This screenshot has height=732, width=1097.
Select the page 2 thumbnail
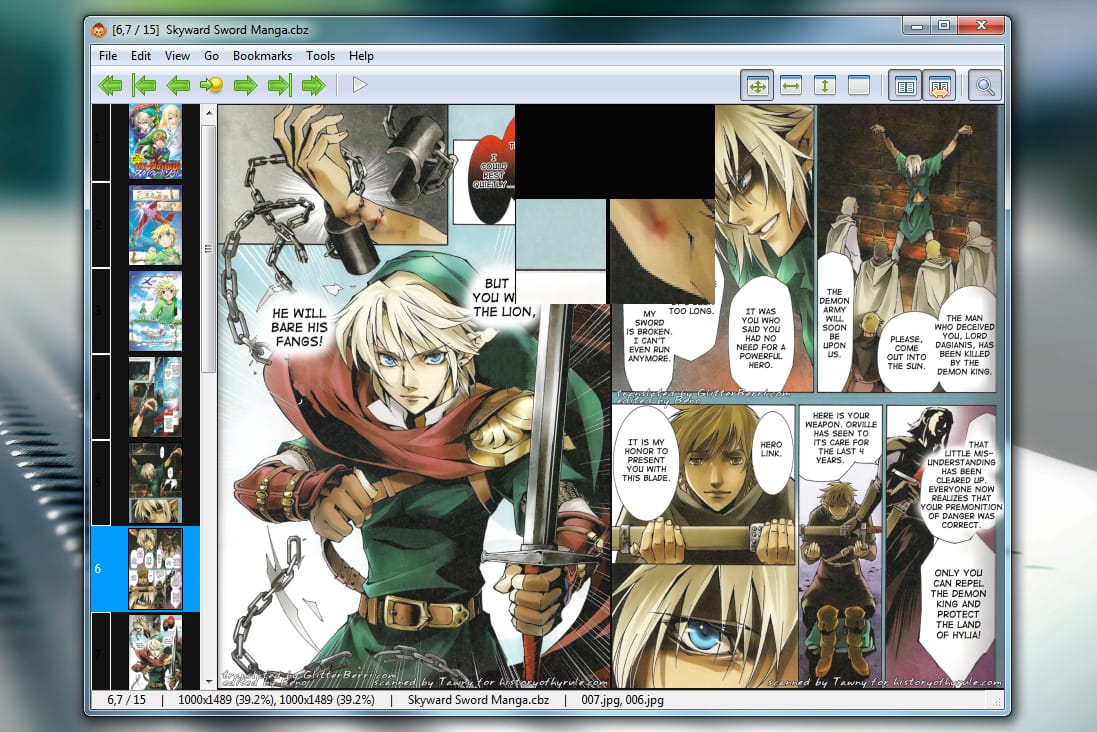pyautogui.click(x=155, y=225)
